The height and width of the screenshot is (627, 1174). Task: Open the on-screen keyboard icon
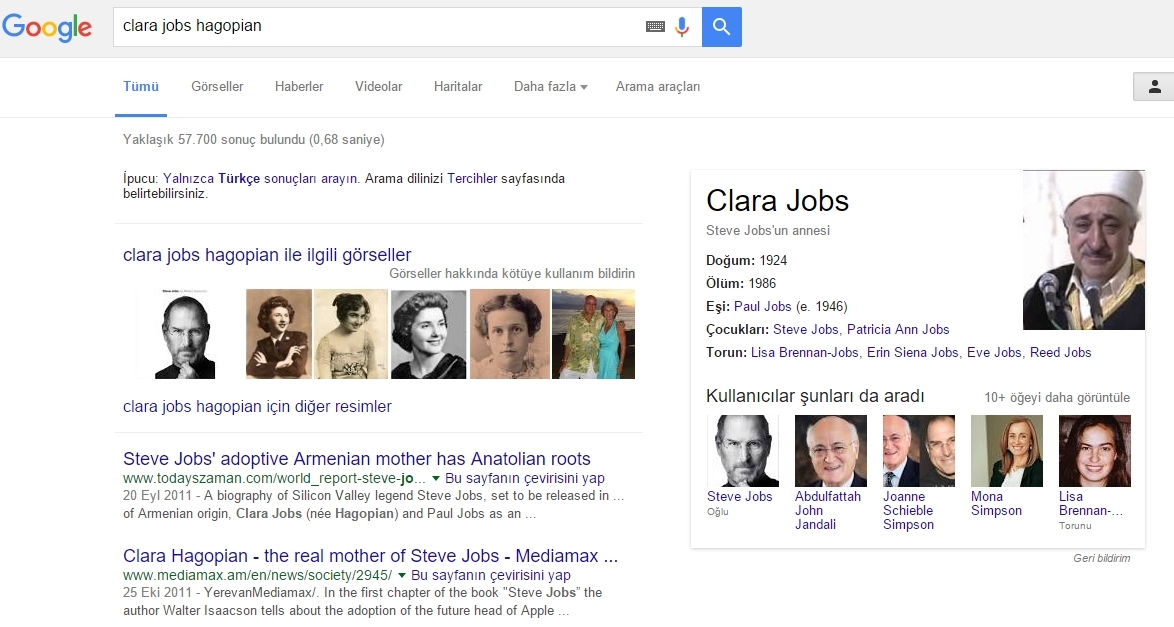655,27
